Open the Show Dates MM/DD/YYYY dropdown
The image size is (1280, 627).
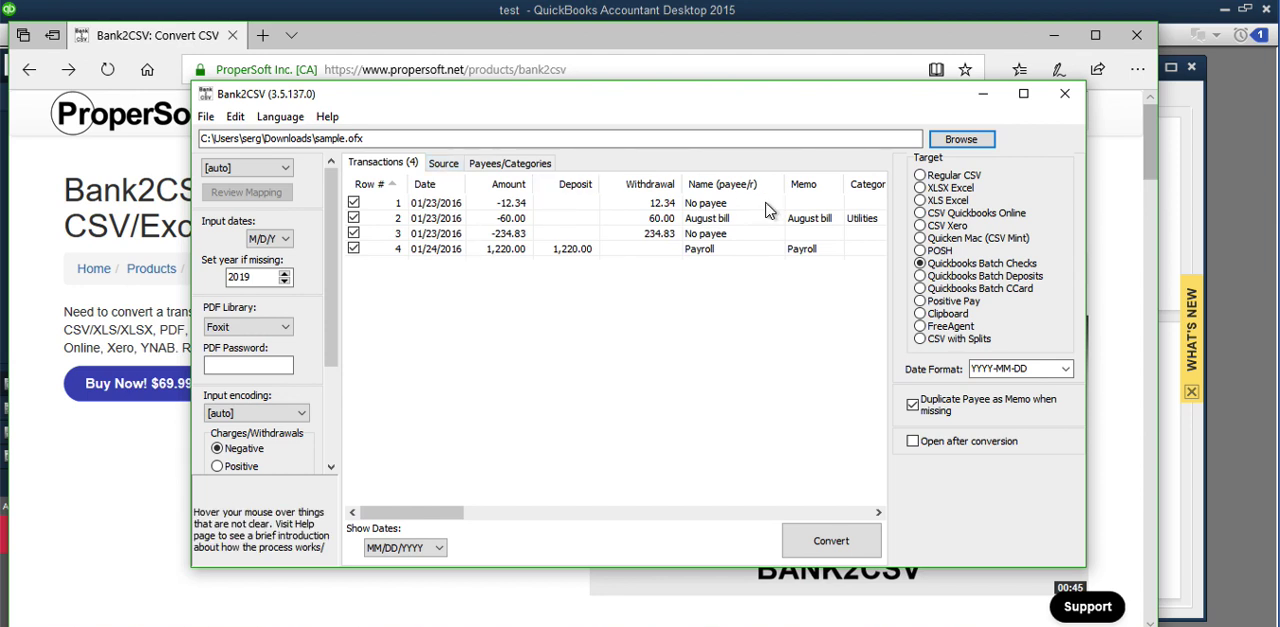click(405, 548)
